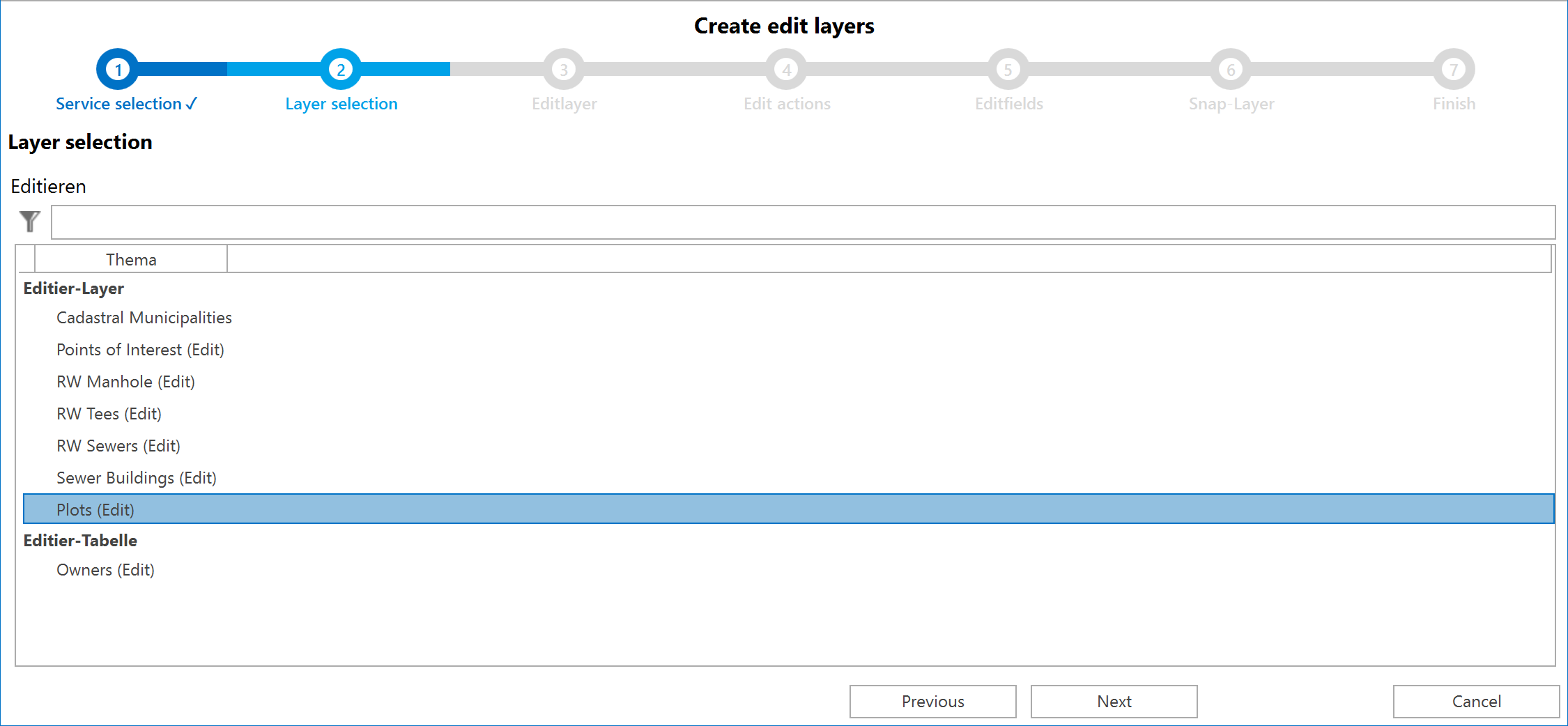Select the Points of Interest (Edit) layer

[140, 350]
